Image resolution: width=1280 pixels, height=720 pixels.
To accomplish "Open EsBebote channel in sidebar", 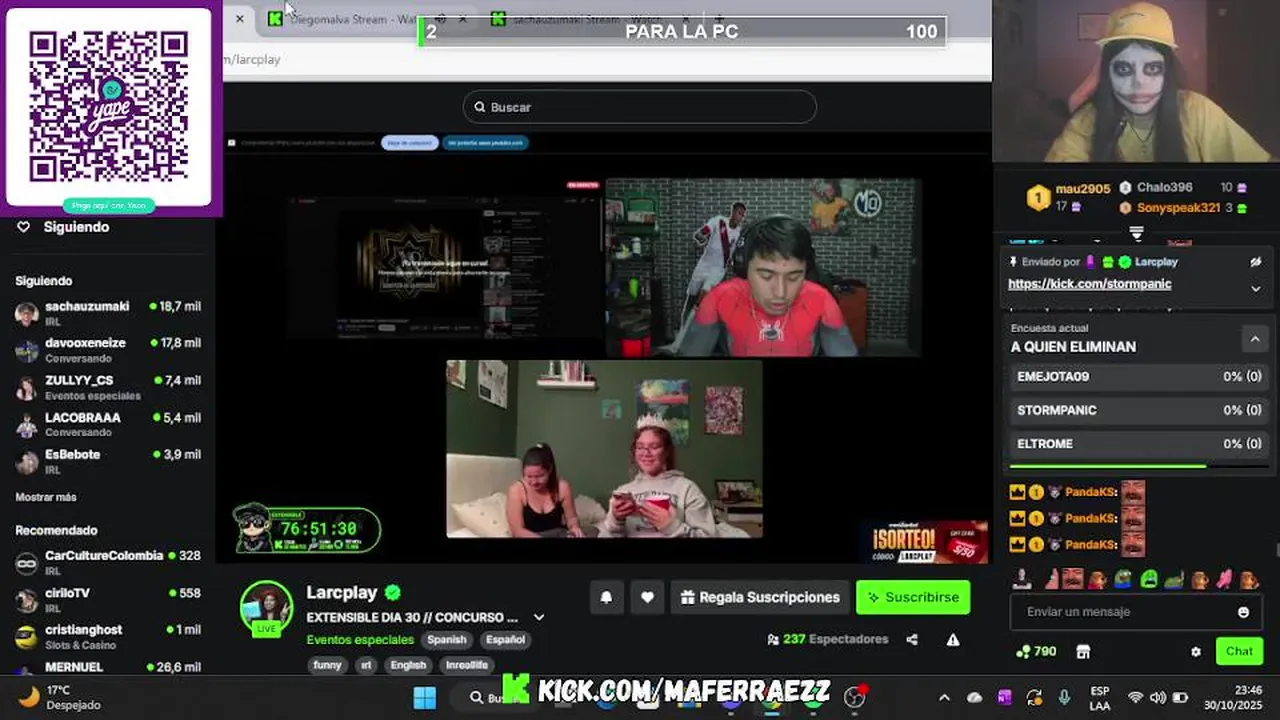I will (108, 461).
